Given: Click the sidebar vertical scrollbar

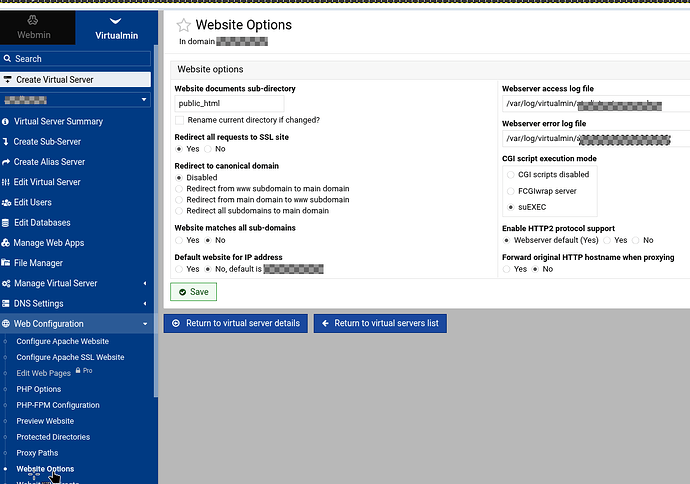Looking at the screenshot, I should tap(156, 220).
